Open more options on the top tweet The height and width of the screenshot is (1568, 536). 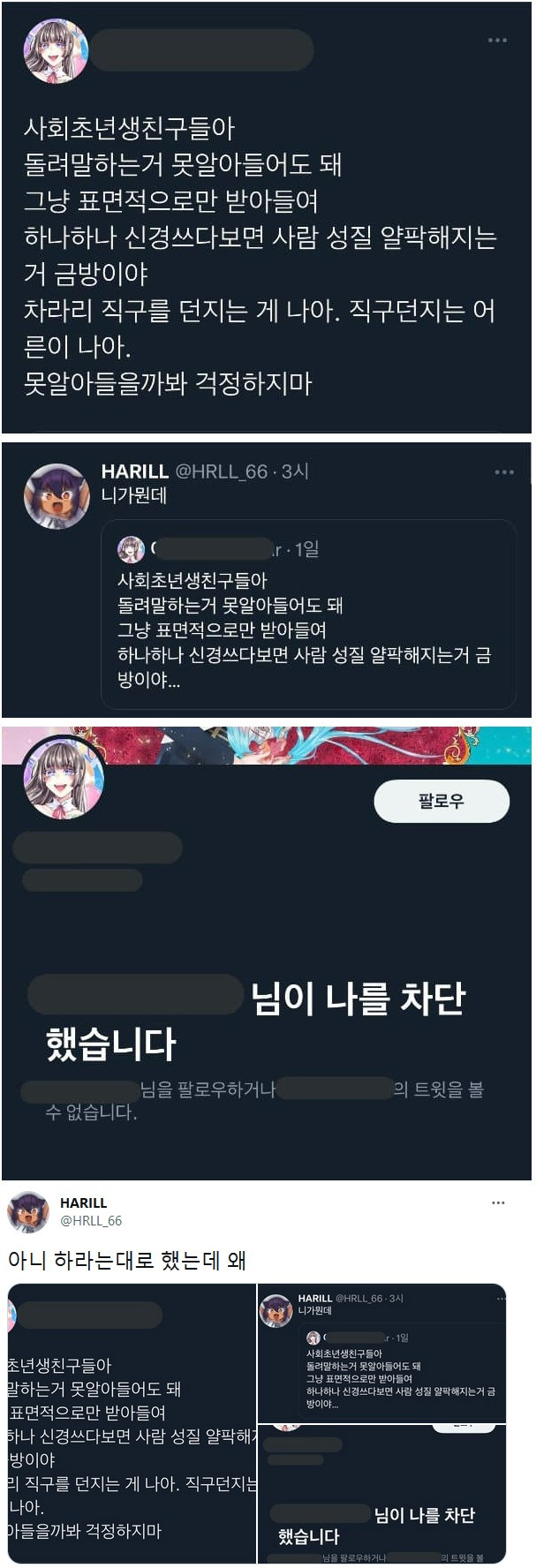[x=497, y=40]
